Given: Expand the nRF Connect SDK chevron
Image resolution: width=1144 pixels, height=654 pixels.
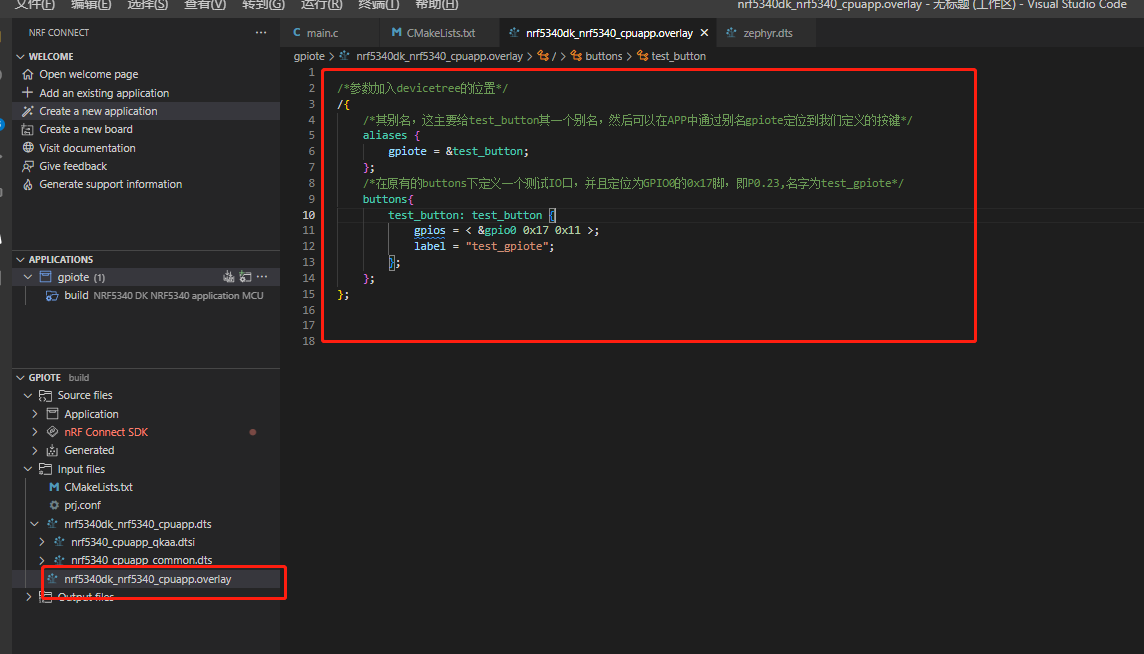Looking at the screenshot, I should [34, 432].
